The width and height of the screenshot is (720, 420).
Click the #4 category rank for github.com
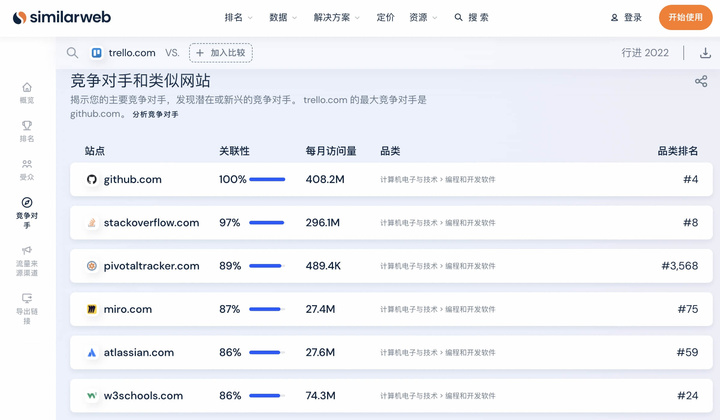[x=691, y=179]
